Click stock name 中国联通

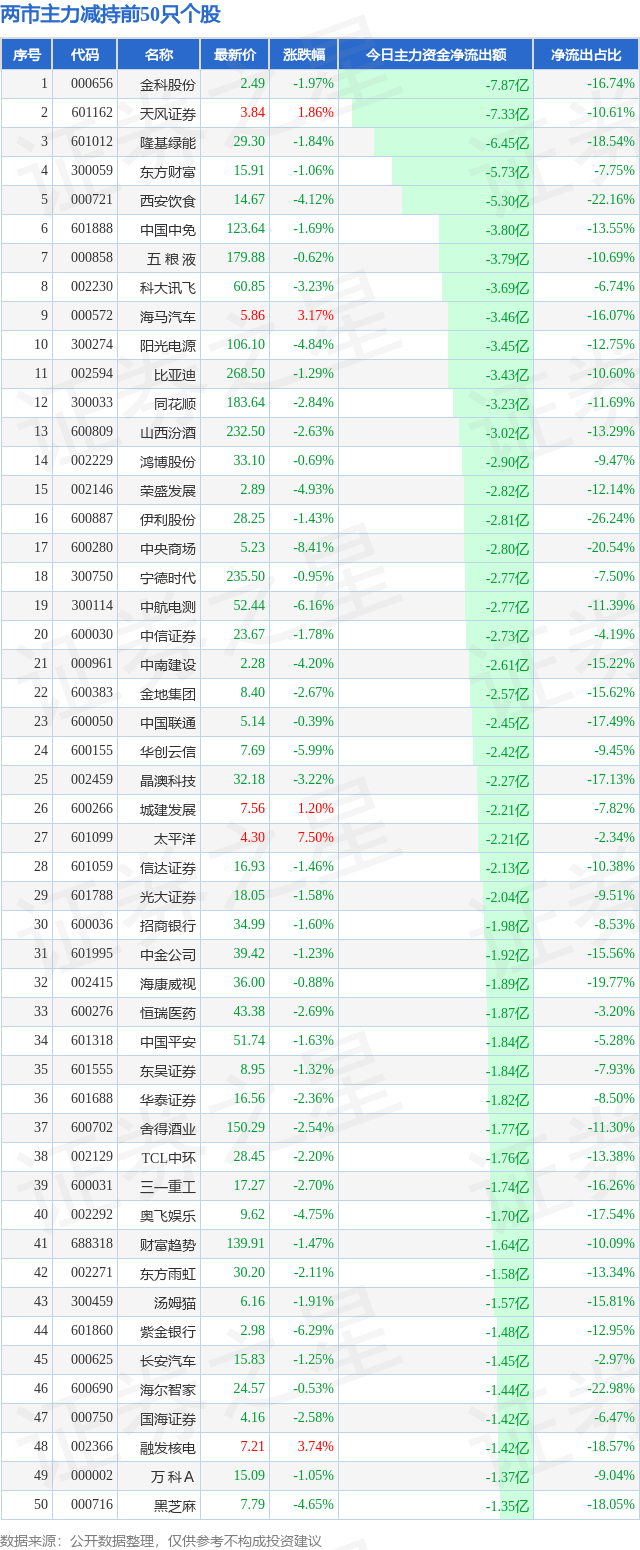[168, 723]
